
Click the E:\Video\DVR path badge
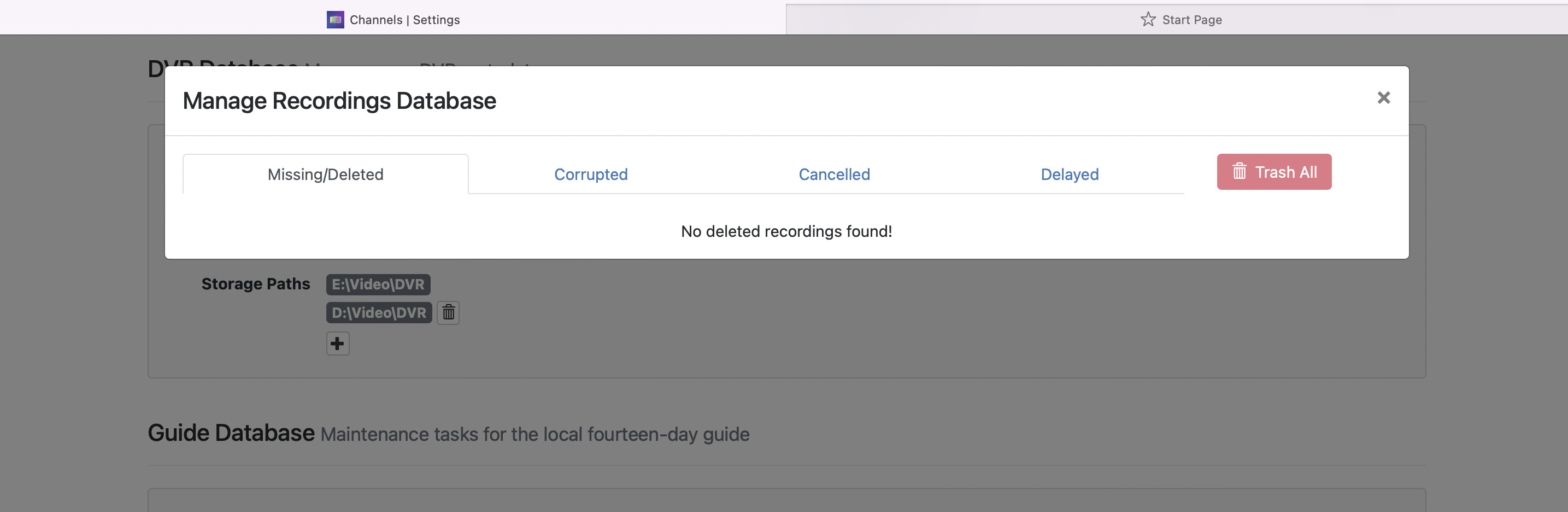(x=378, y=284)
